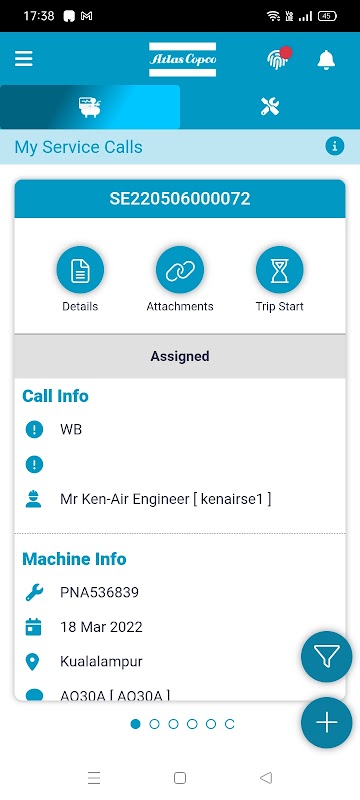
Task: Tap Android back navigation button
Action: 266,778
